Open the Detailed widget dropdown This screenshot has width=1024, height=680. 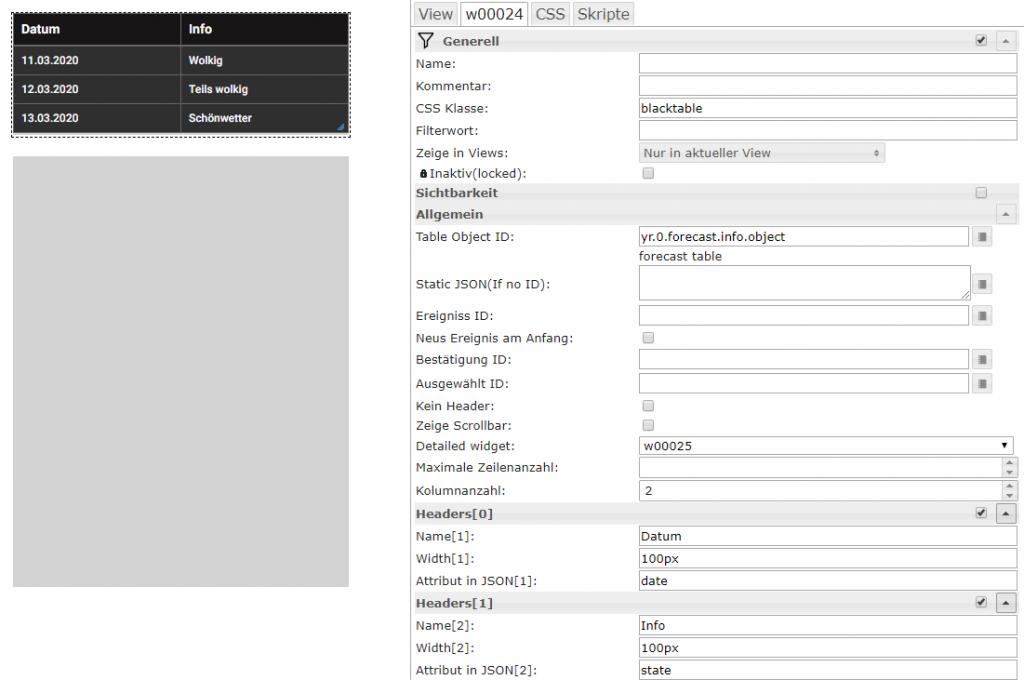click(825, 446)
